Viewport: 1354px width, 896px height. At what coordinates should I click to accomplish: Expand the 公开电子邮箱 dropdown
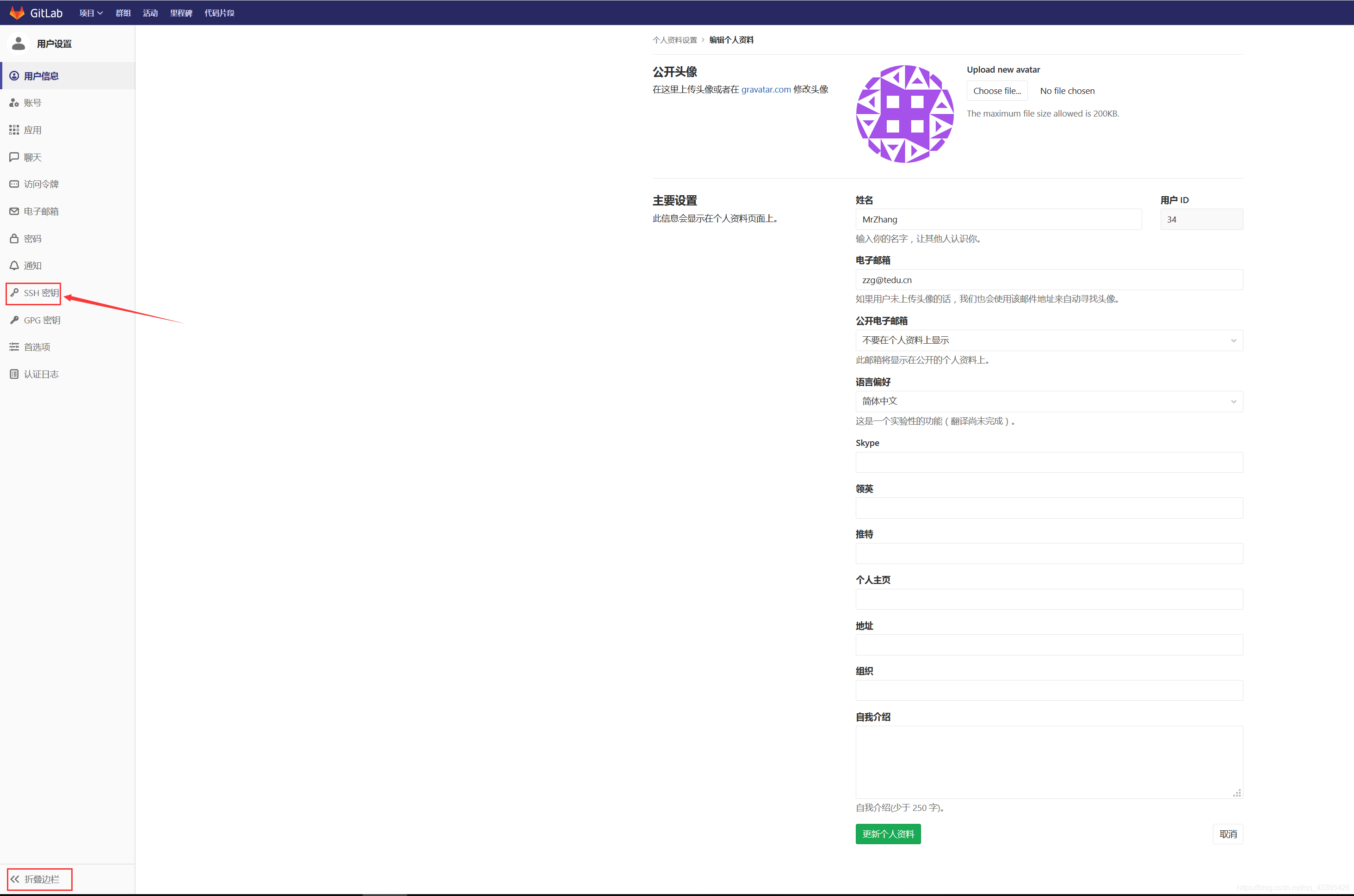coord(1049,340)
